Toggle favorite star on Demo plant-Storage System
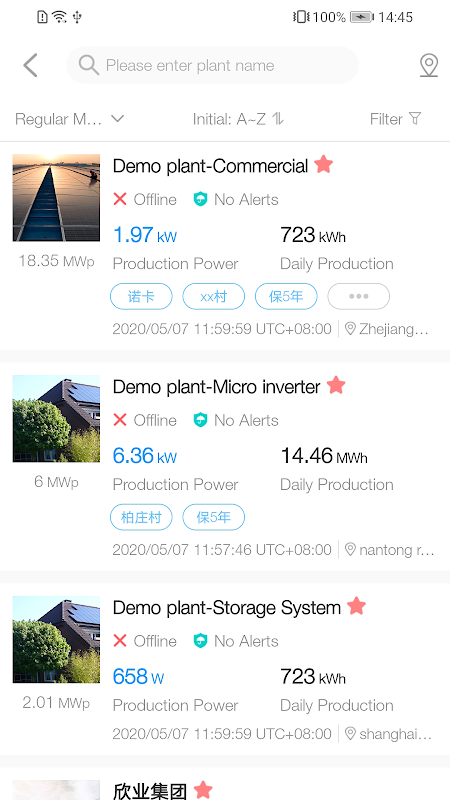The image size is (450, 800). 356,606
